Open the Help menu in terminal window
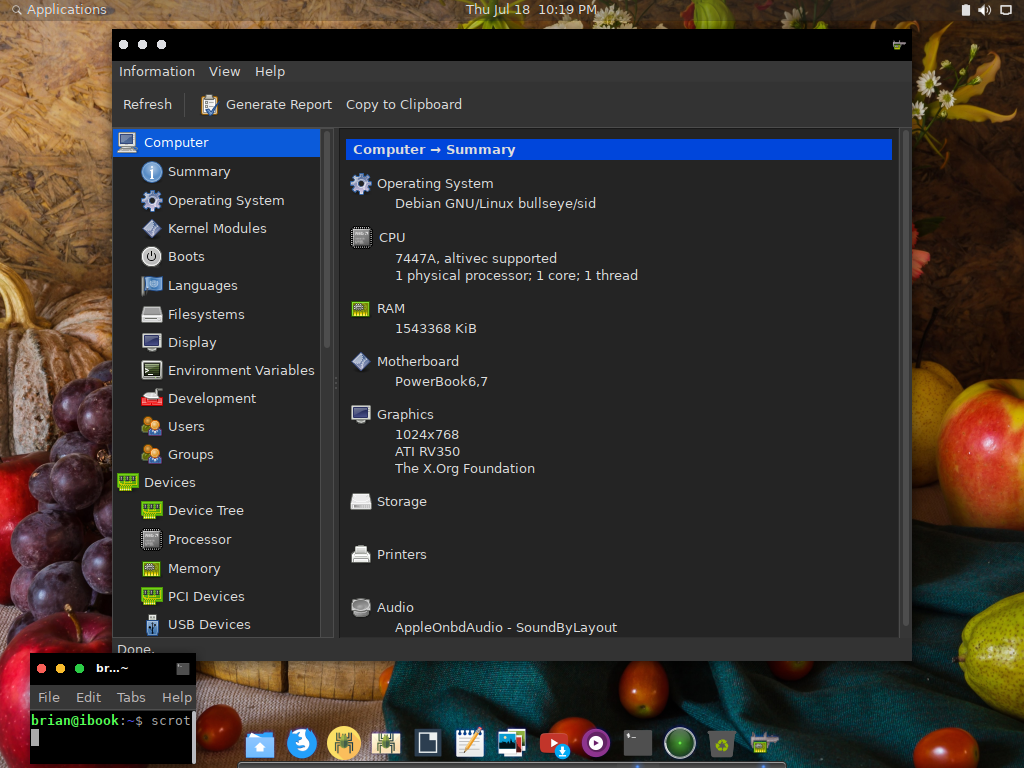The height and width of the screenshot is (768, 1024). pyautogui.click(x=177, y=697)
